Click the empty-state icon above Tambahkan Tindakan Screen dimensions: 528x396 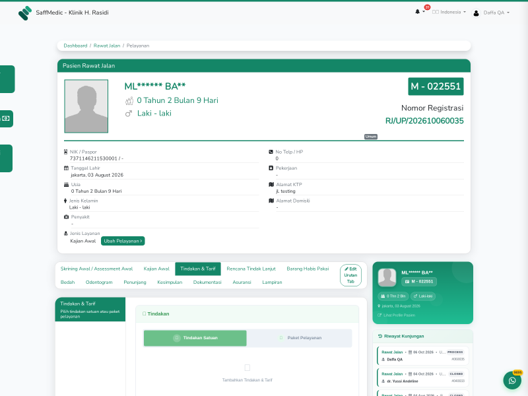247,367
